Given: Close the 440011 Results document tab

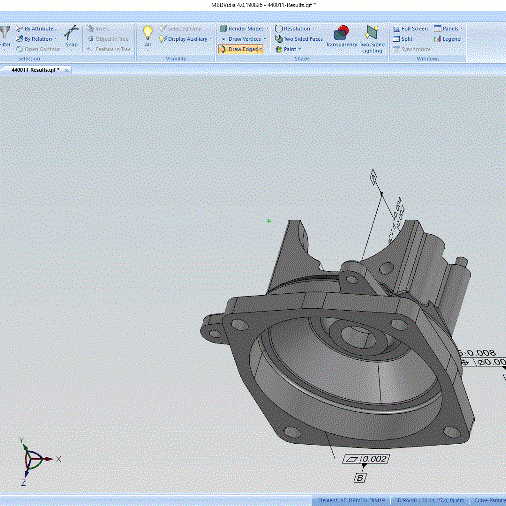Looking at the screenshot, I should pyautogui.click(x=67, y=70).
